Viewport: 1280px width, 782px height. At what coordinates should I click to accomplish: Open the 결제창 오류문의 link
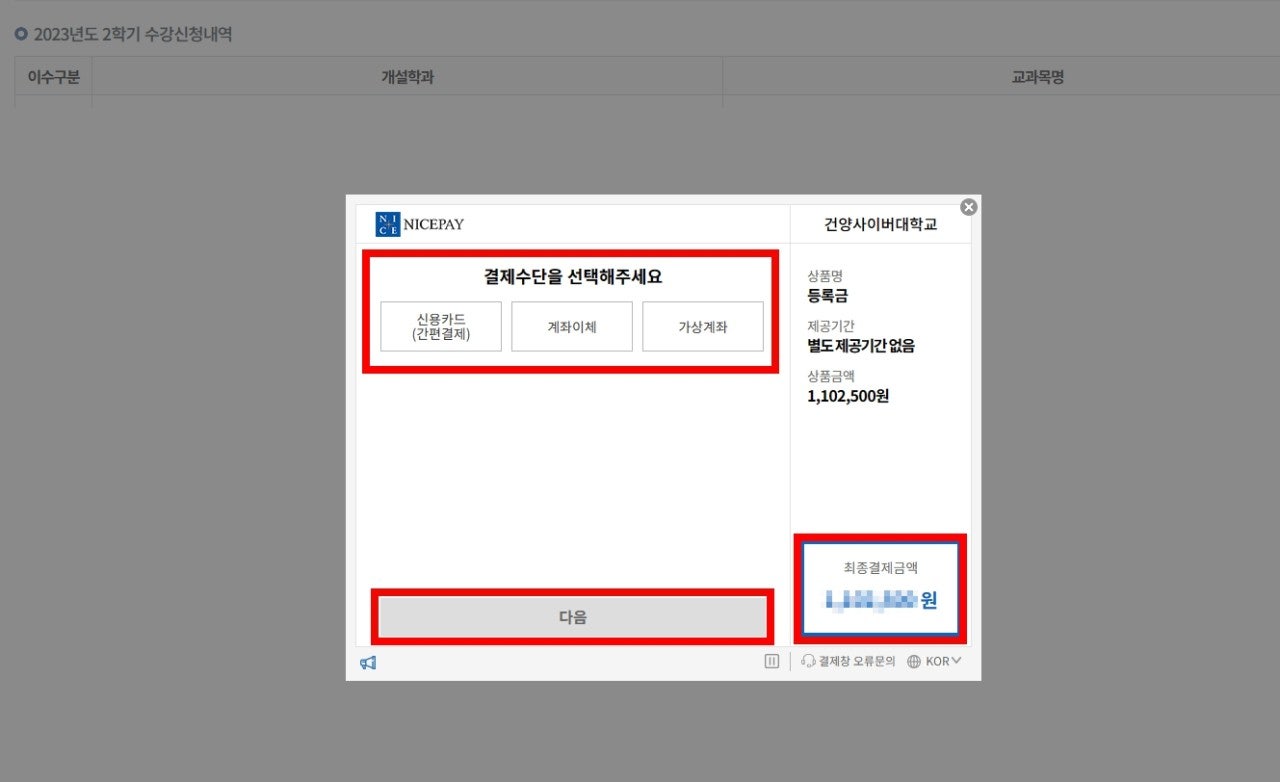coord(856,661)
